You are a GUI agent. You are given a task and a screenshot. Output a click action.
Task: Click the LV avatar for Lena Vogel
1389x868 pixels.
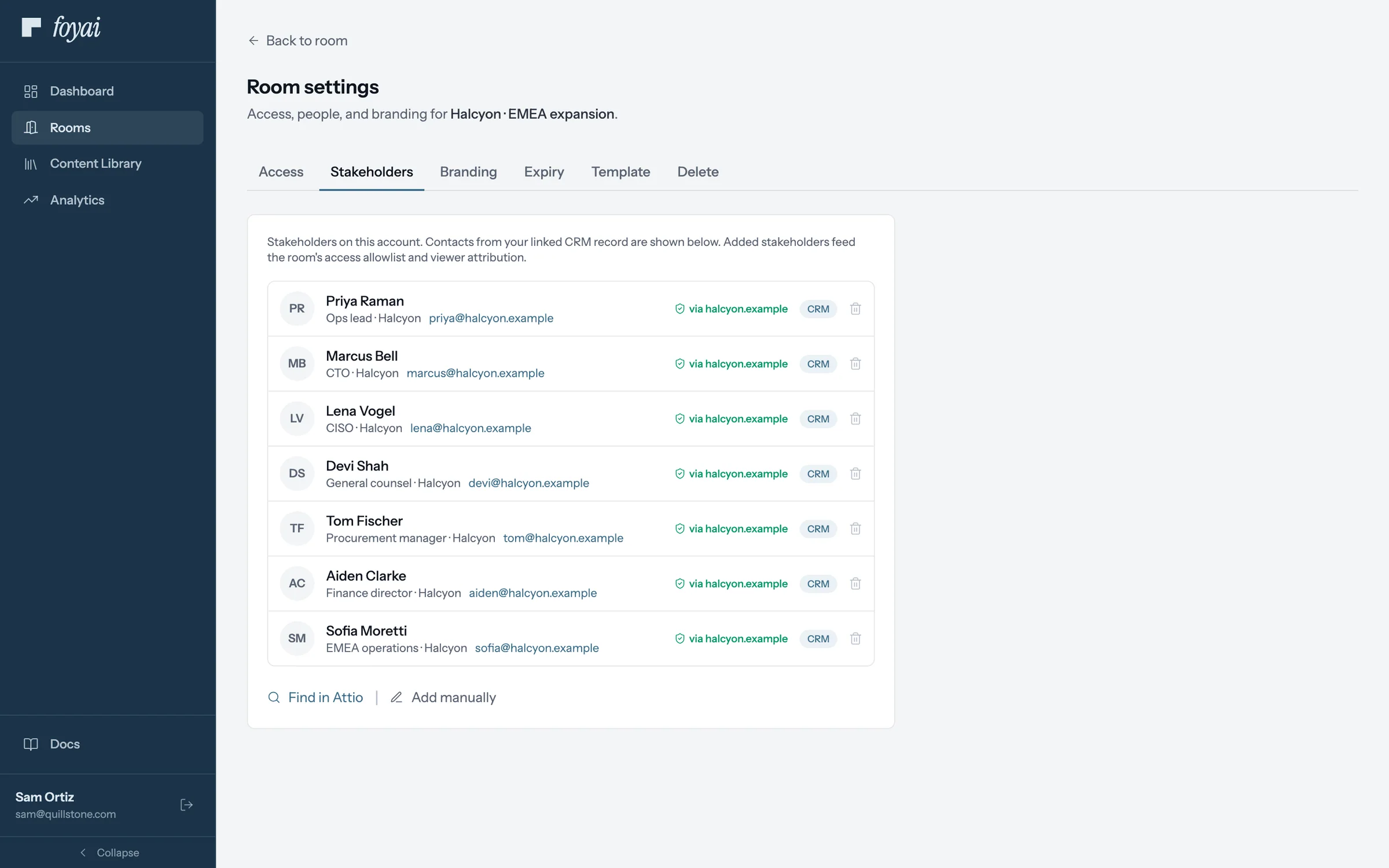coord(297,418)
